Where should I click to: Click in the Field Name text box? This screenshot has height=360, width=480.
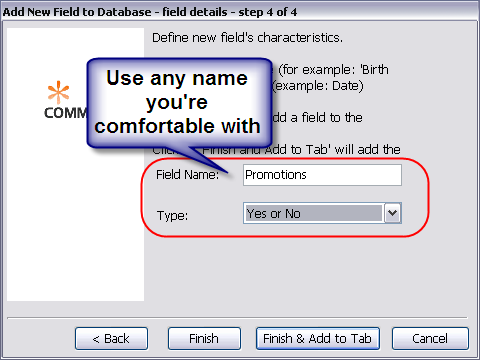coord(322,175)
